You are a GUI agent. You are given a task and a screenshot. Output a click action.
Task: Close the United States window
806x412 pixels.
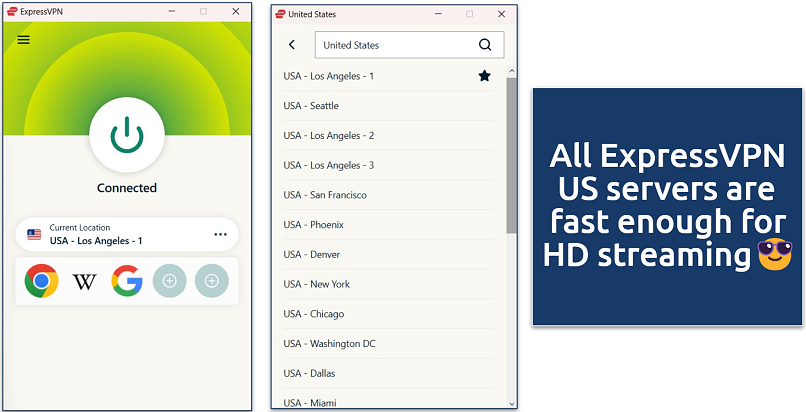pos(502,14)
